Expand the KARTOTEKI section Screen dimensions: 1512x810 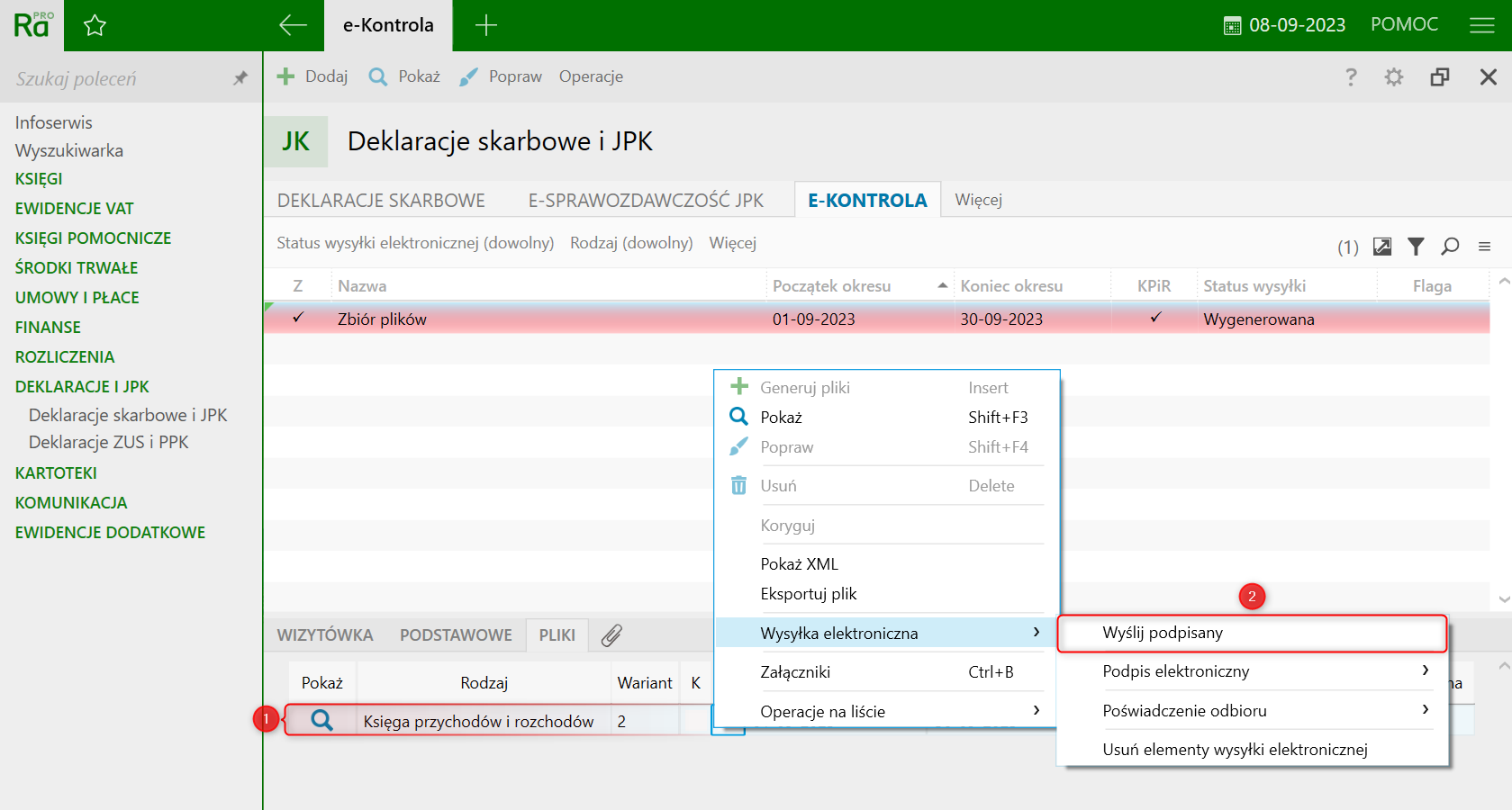tap(56, 472)
